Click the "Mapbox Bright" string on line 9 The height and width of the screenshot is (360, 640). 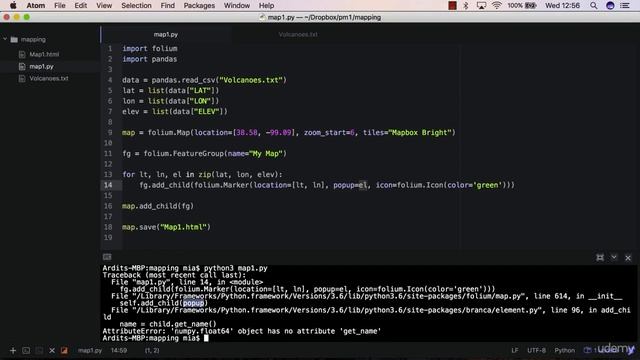pos(420,132)
